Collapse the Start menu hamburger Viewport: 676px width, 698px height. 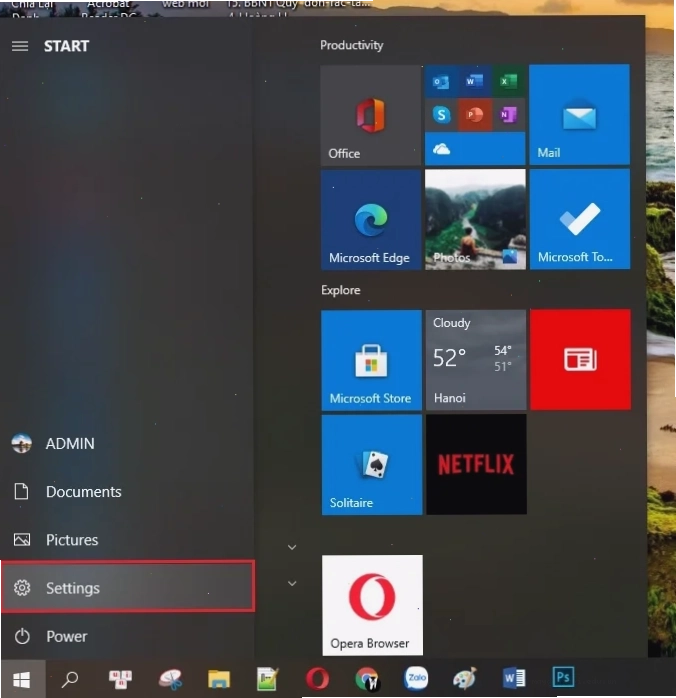tap(20, 46)
